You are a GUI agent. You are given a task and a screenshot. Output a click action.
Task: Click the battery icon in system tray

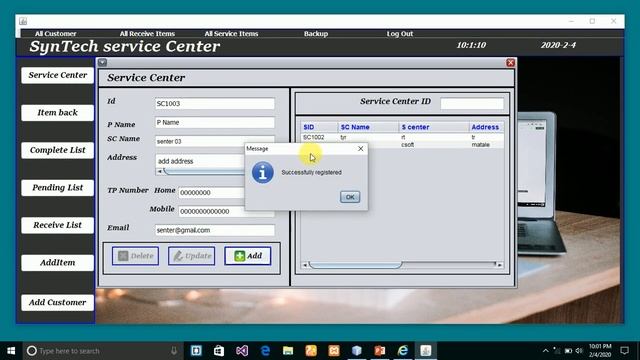click(568, 351)
